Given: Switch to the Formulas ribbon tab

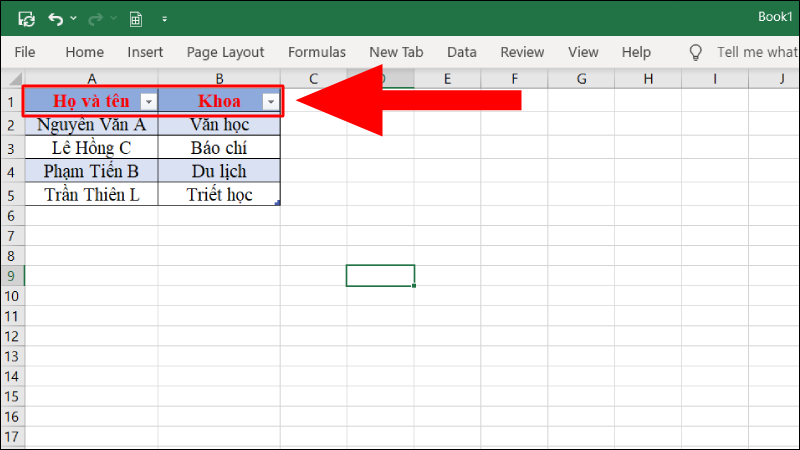Looking at the screenshot, I should pyautogui.click(x=317, y=52).
